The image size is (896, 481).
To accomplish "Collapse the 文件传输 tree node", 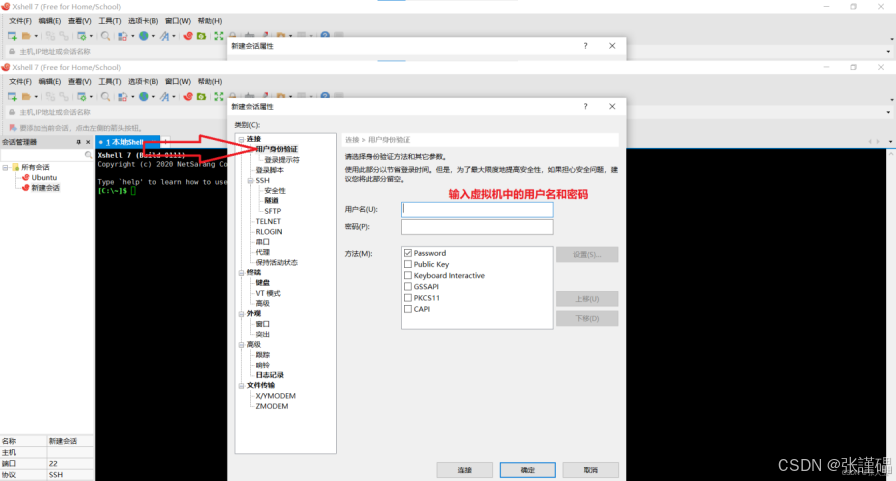I will click(242, 386).
